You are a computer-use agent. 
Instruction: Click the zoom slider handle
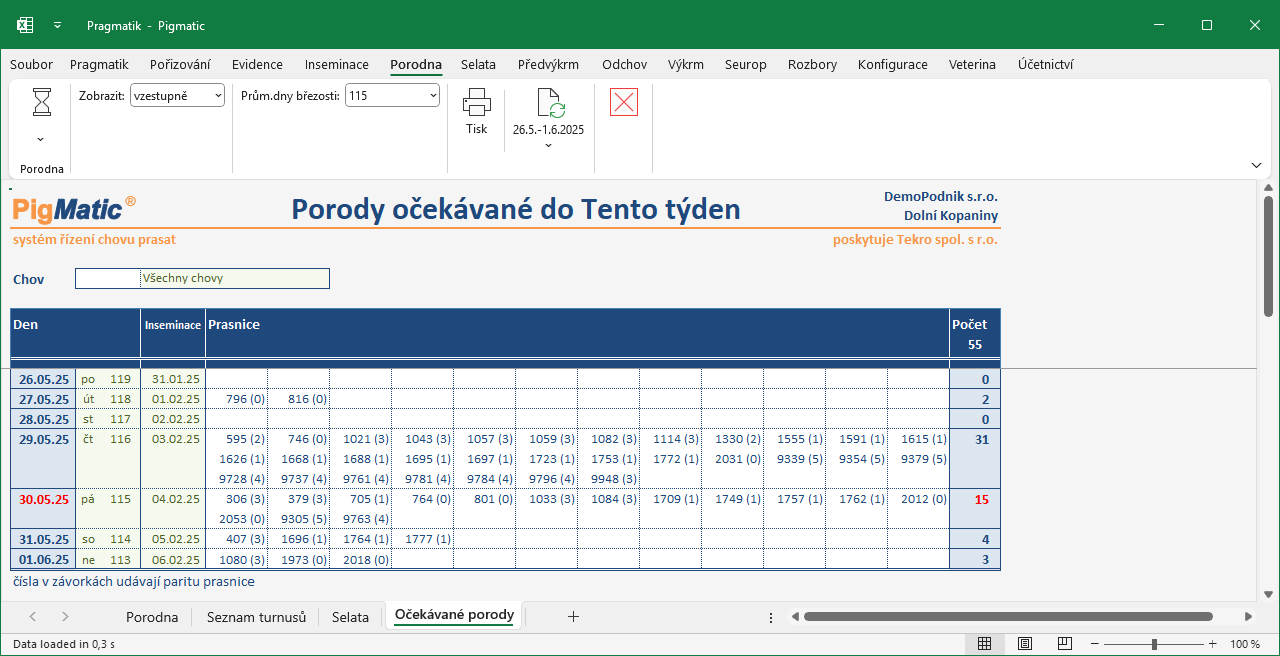click(1154, 644)
